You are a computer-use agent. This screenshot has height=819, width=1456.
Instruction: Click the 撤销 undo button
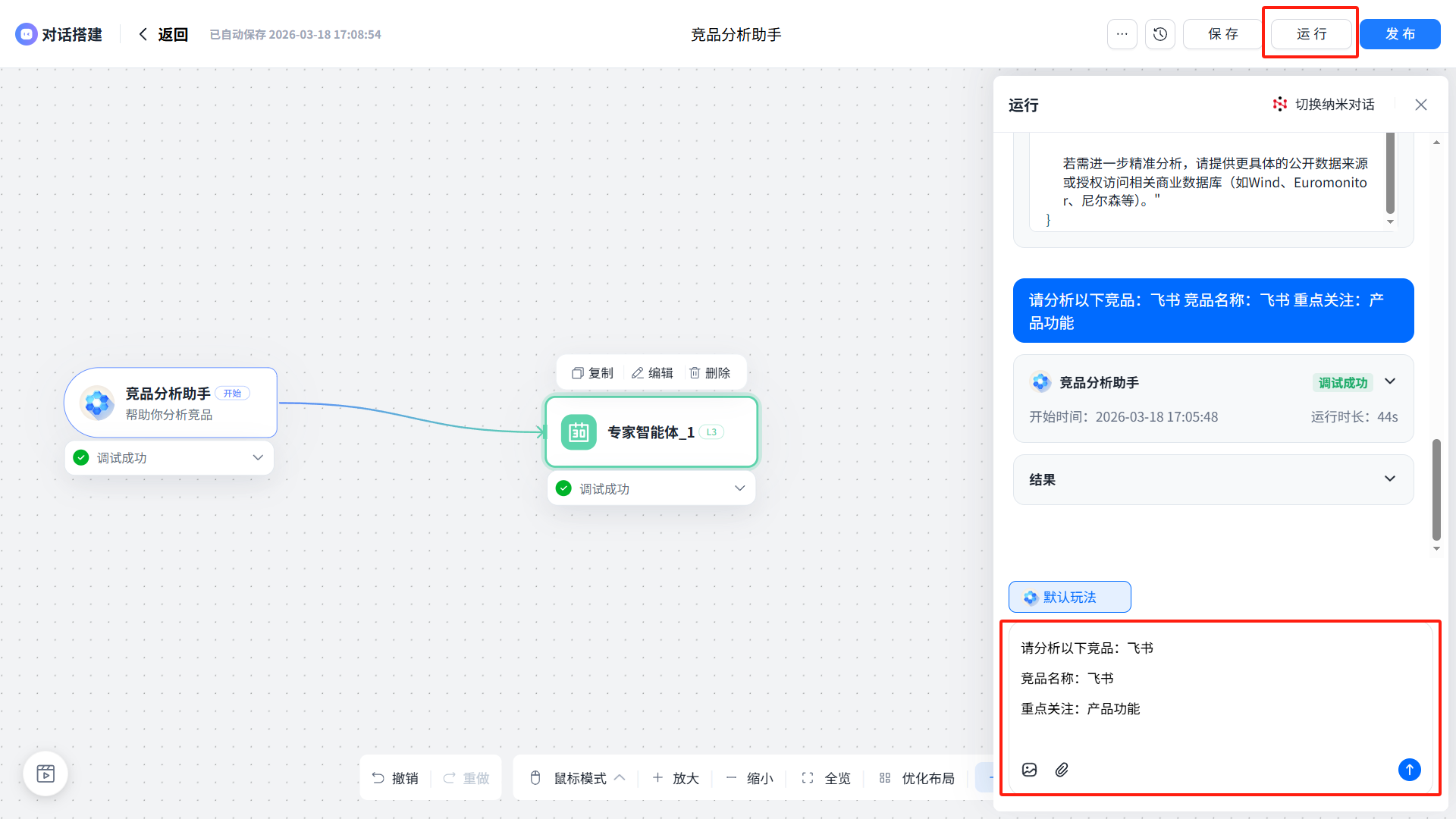pyautogui.click(x=395, y=778)
